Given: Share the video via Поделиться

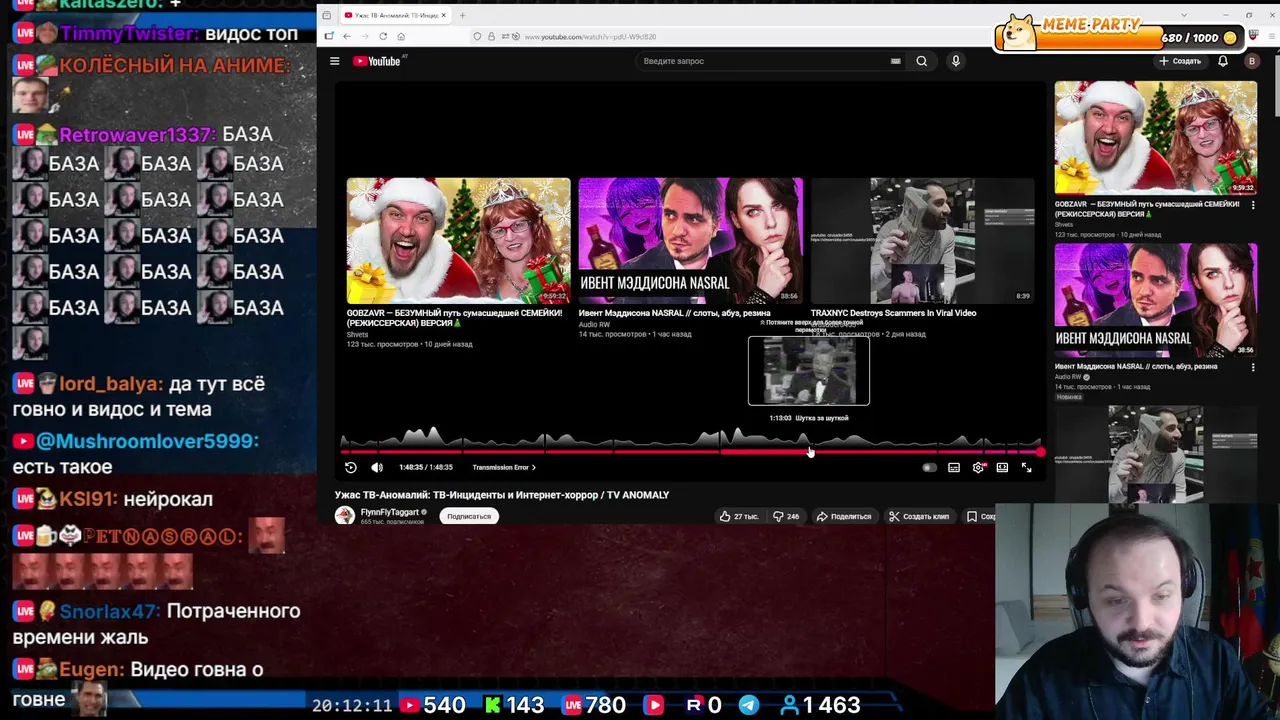Looking at the screenshot, I should coord(844,516).
